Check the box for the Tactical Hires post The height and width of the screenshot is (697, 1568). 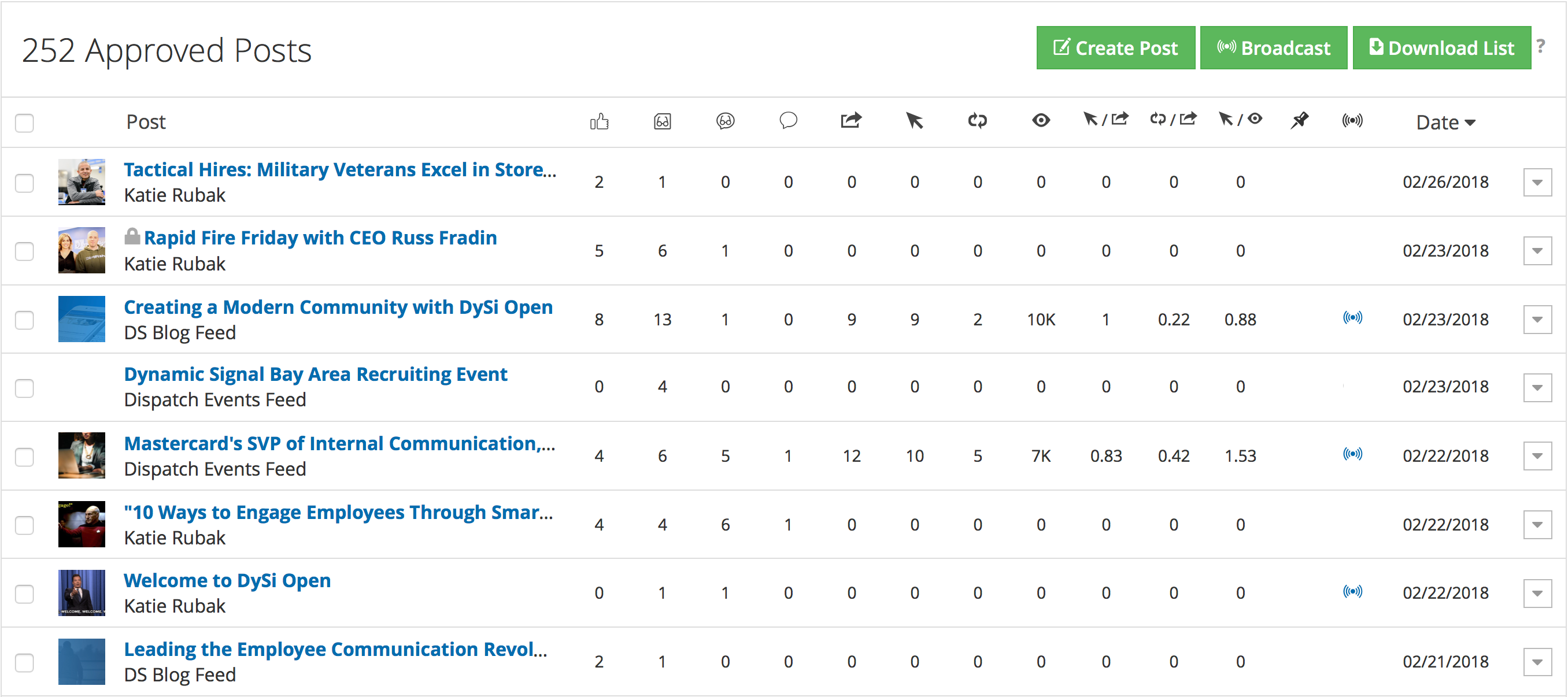(24, 183)
